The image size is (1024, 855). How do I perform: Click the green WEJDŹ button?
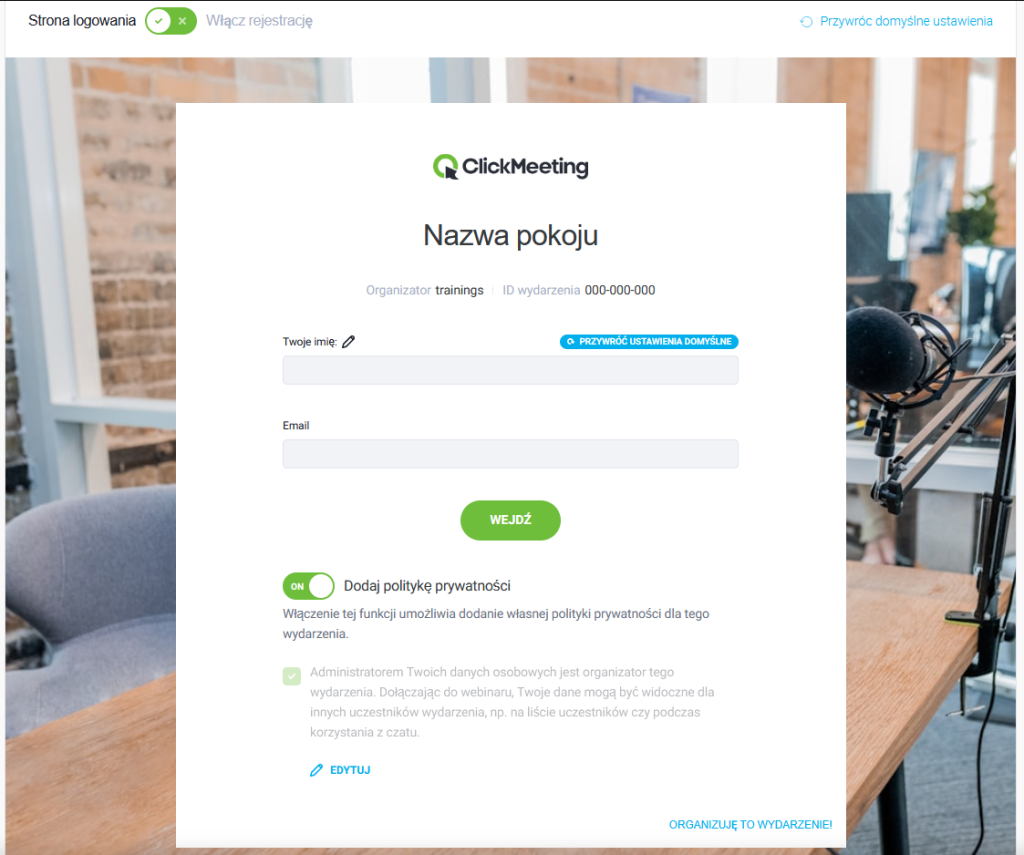click(511, 520)
